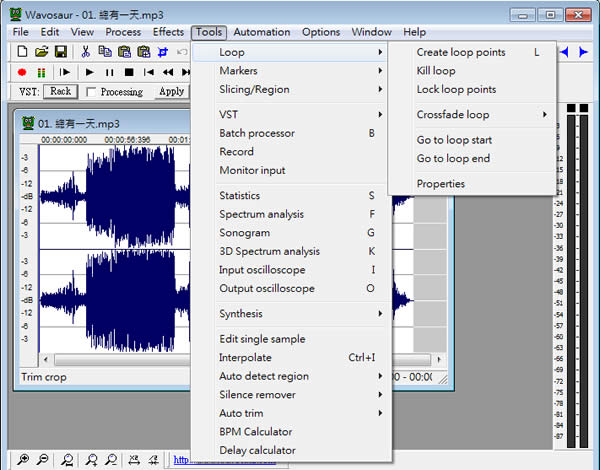Expand the VST submenu in Tools
The height and width of the screenshot is (470, 600).
point(290,114)
